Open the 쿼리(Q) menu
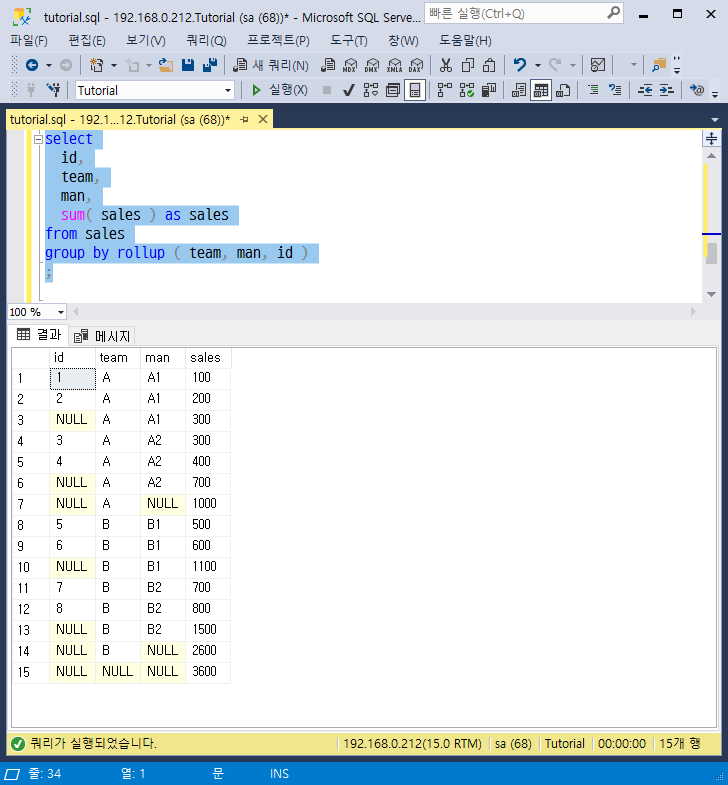Viewport: 728px width, 785px height. tap(206, 41)
